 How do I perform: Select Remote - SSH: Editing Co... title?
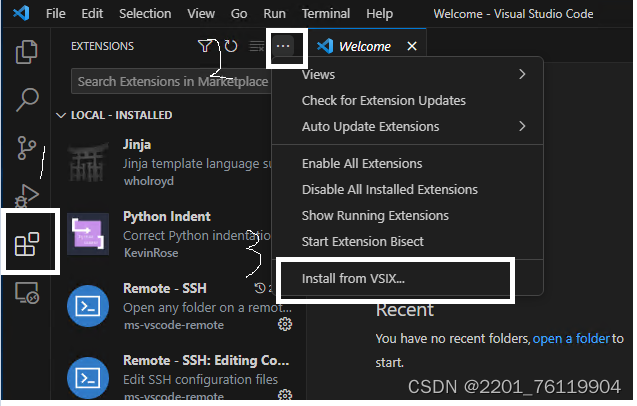[x=206, y=360]
